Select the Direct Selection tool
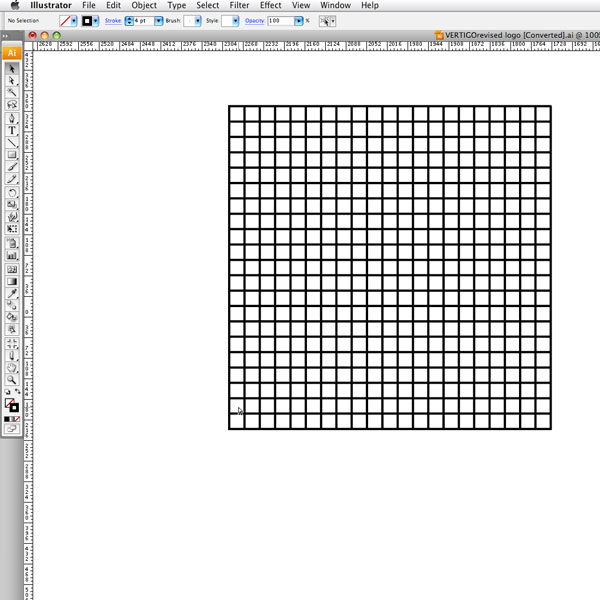Image resolution: width=600 pixels, height=600 pixels. 12,80
